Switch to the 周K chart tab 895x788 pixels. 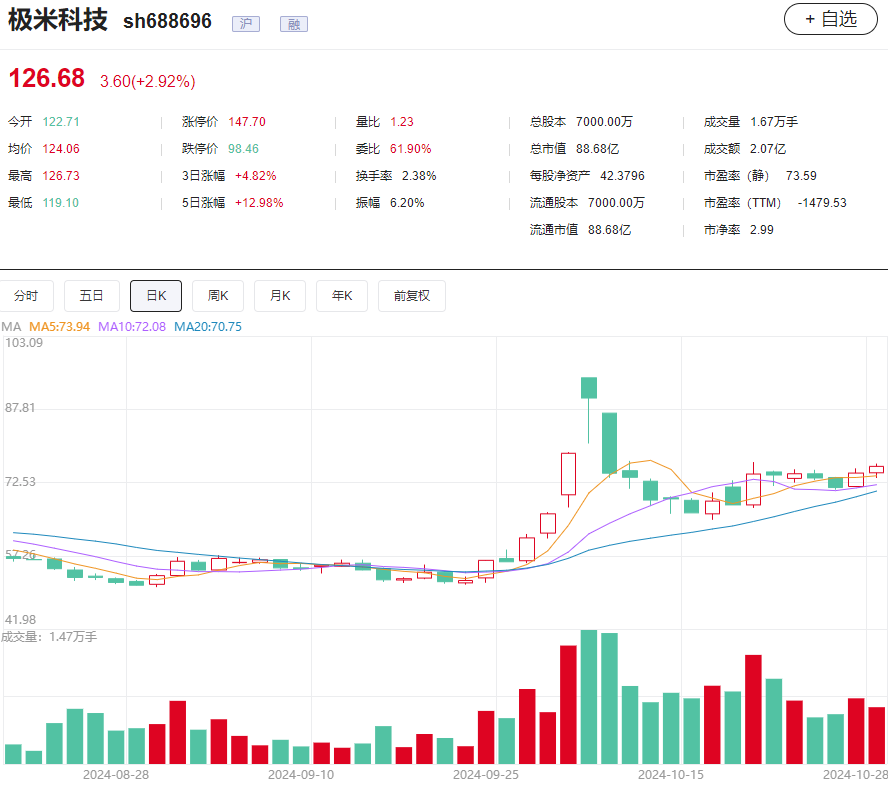(x=218, y=296)
